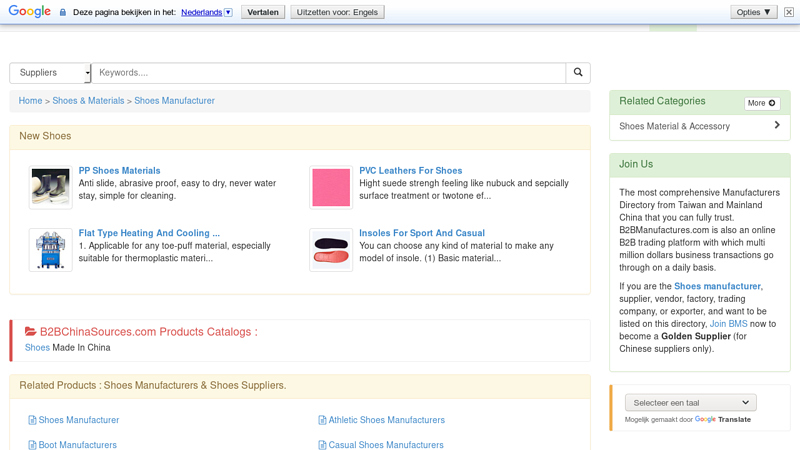
Task: Open the Flat Type Heating machine thumbnail
Action: (x=51, y=250)
